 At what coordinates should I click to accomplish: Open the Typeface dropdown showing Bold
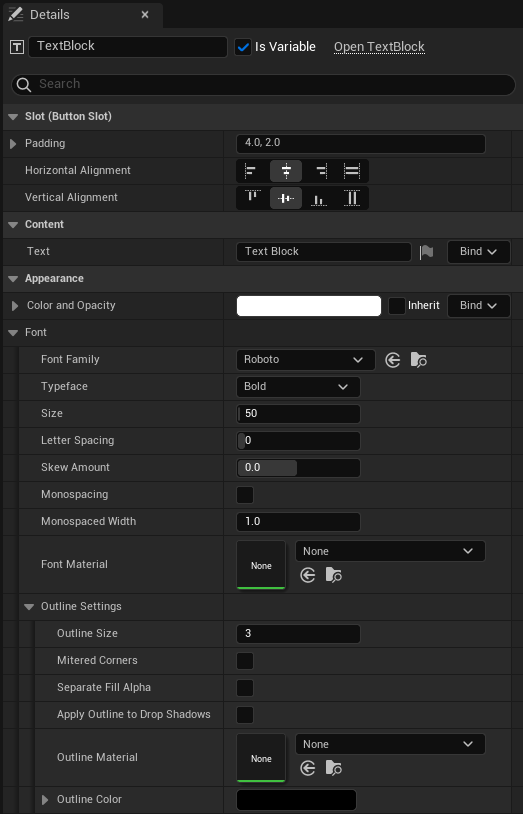298,387
